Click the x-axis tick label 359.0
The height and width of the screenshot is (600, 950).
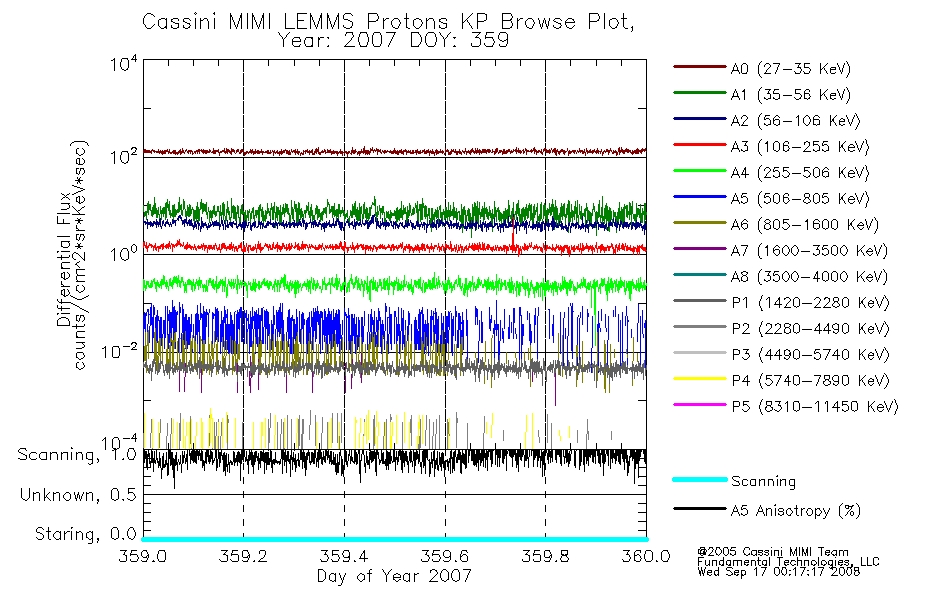coord(142,556)
